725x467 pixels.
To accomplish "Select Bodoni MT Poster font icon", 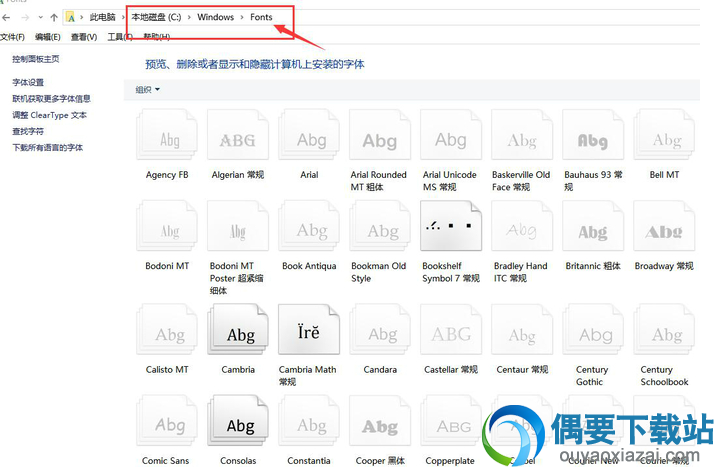I will coord(238,226).
